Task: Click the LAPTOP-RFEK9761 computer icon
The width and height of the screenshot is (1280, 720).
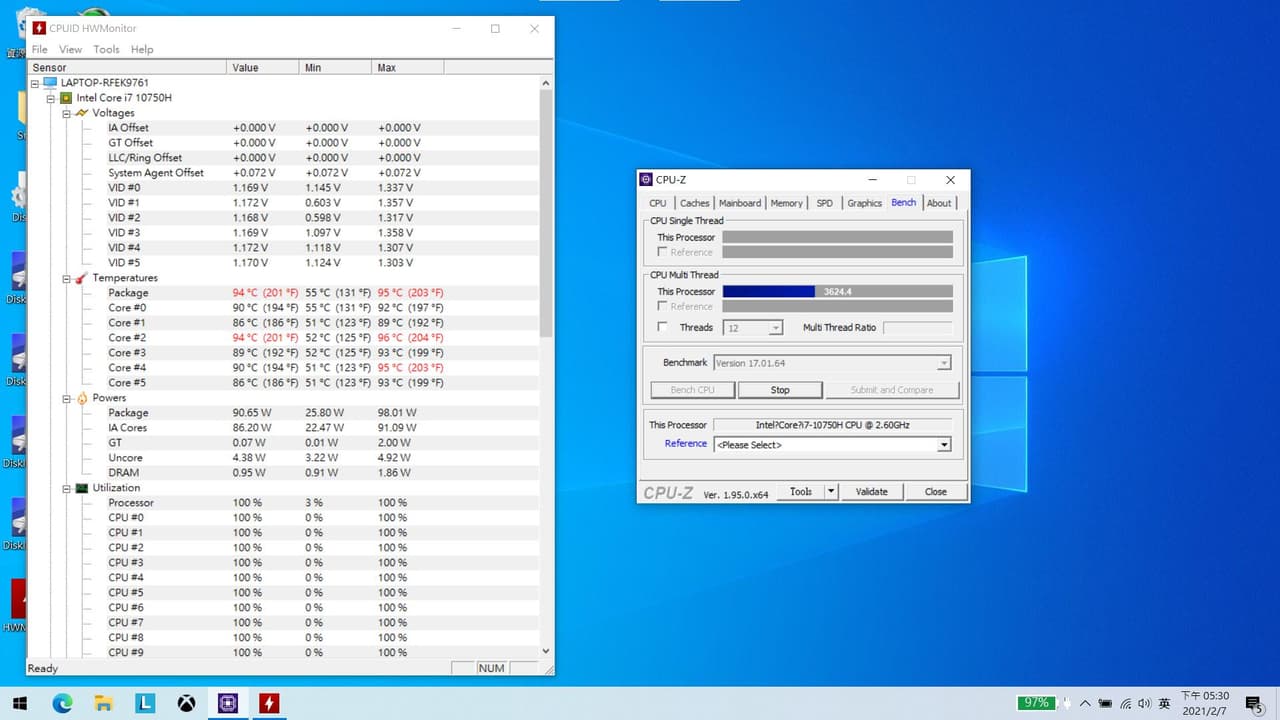Action: click(50, 82)
